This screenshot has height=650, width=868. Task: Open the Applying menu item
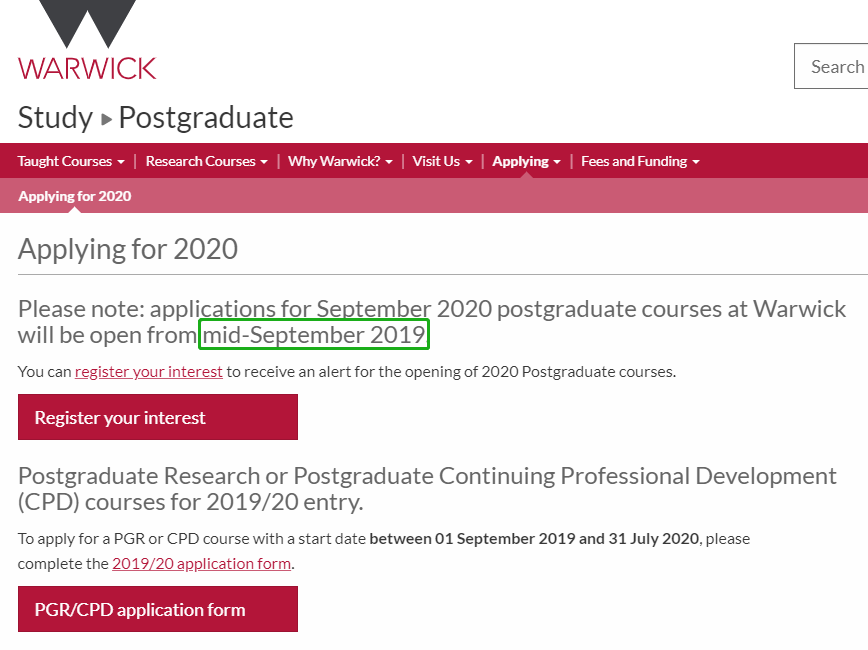[x=526, y=161]
